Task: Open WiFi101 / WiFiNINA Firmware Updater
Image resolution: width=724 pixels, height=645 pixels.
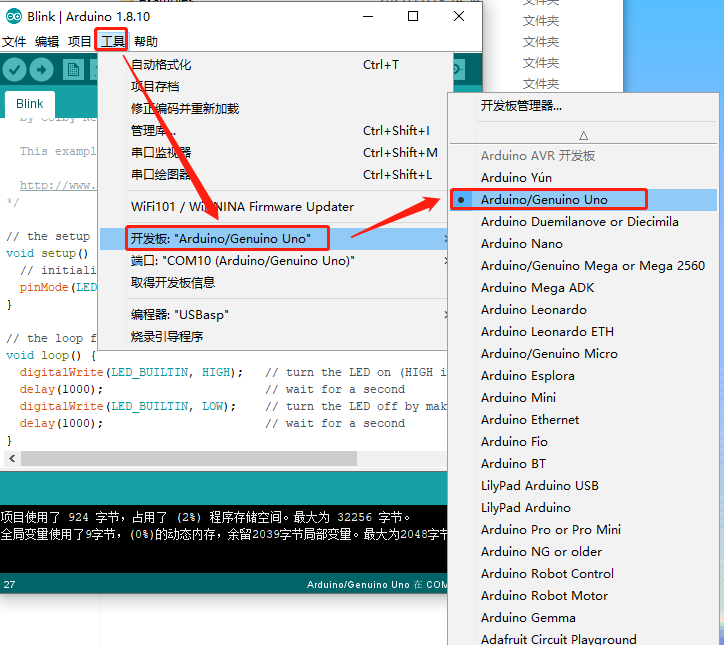Action: click(x=273, y=206)
